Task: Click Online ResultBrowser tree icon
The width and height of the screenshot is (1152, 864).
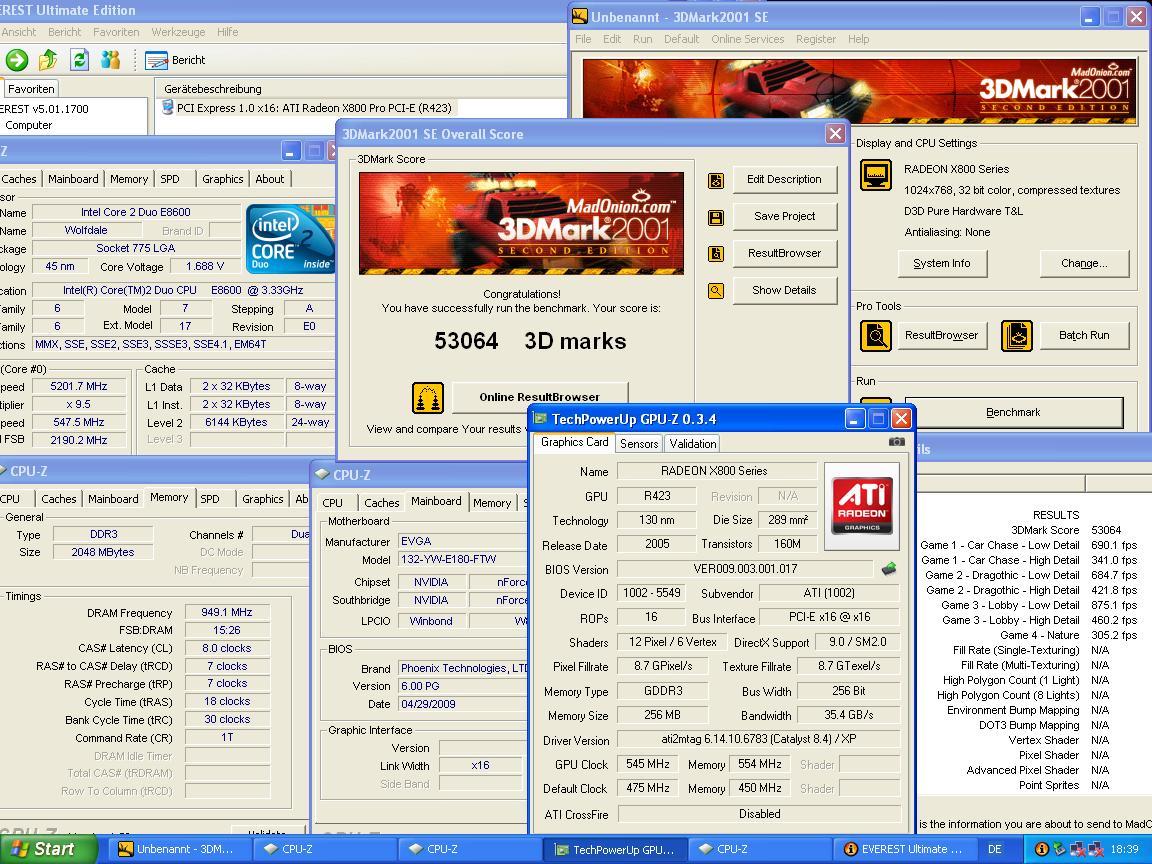Action: point(428,397)
